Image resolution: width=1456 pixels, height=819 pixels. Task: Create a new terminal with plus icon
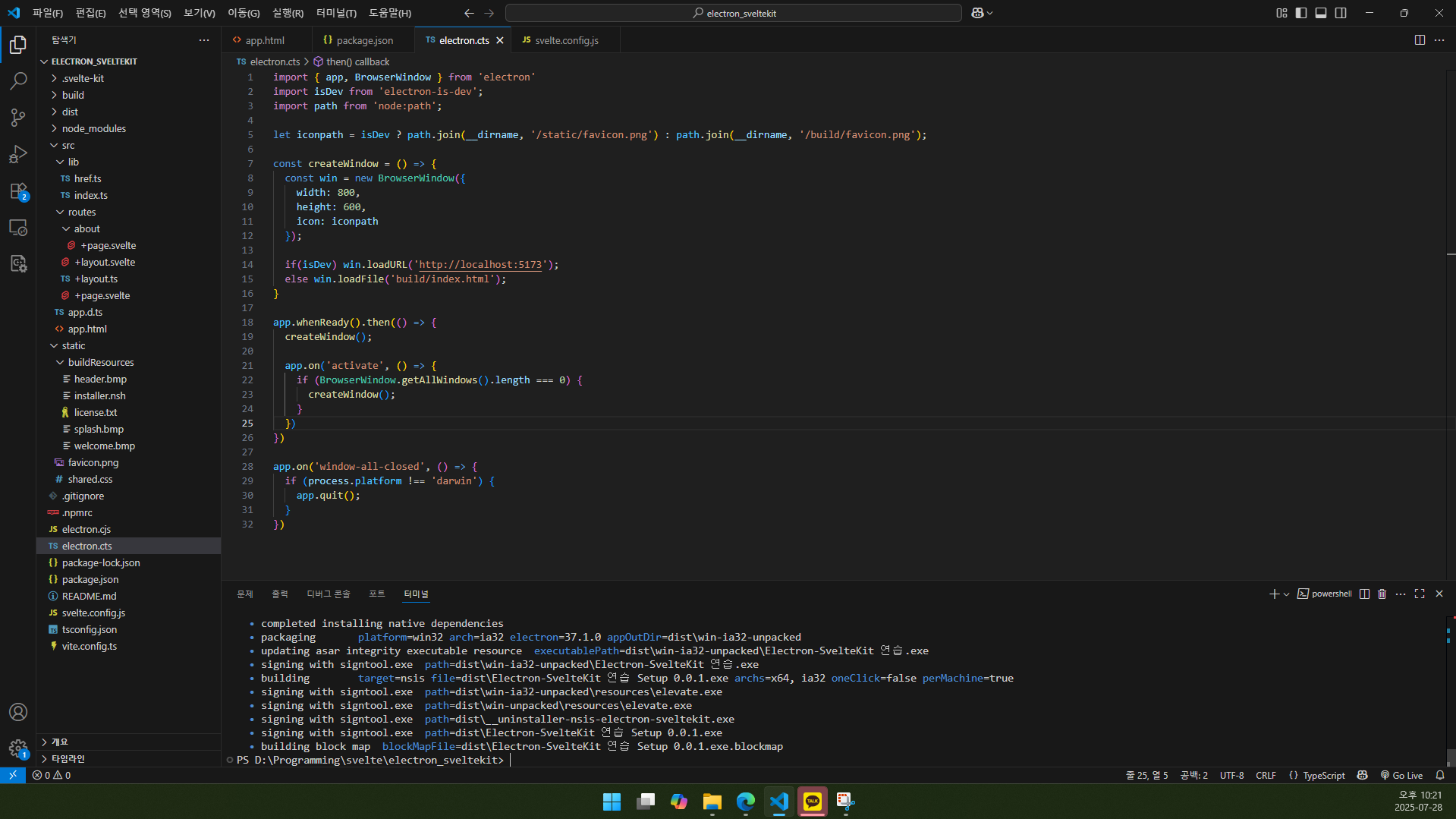click(1274, 594)
